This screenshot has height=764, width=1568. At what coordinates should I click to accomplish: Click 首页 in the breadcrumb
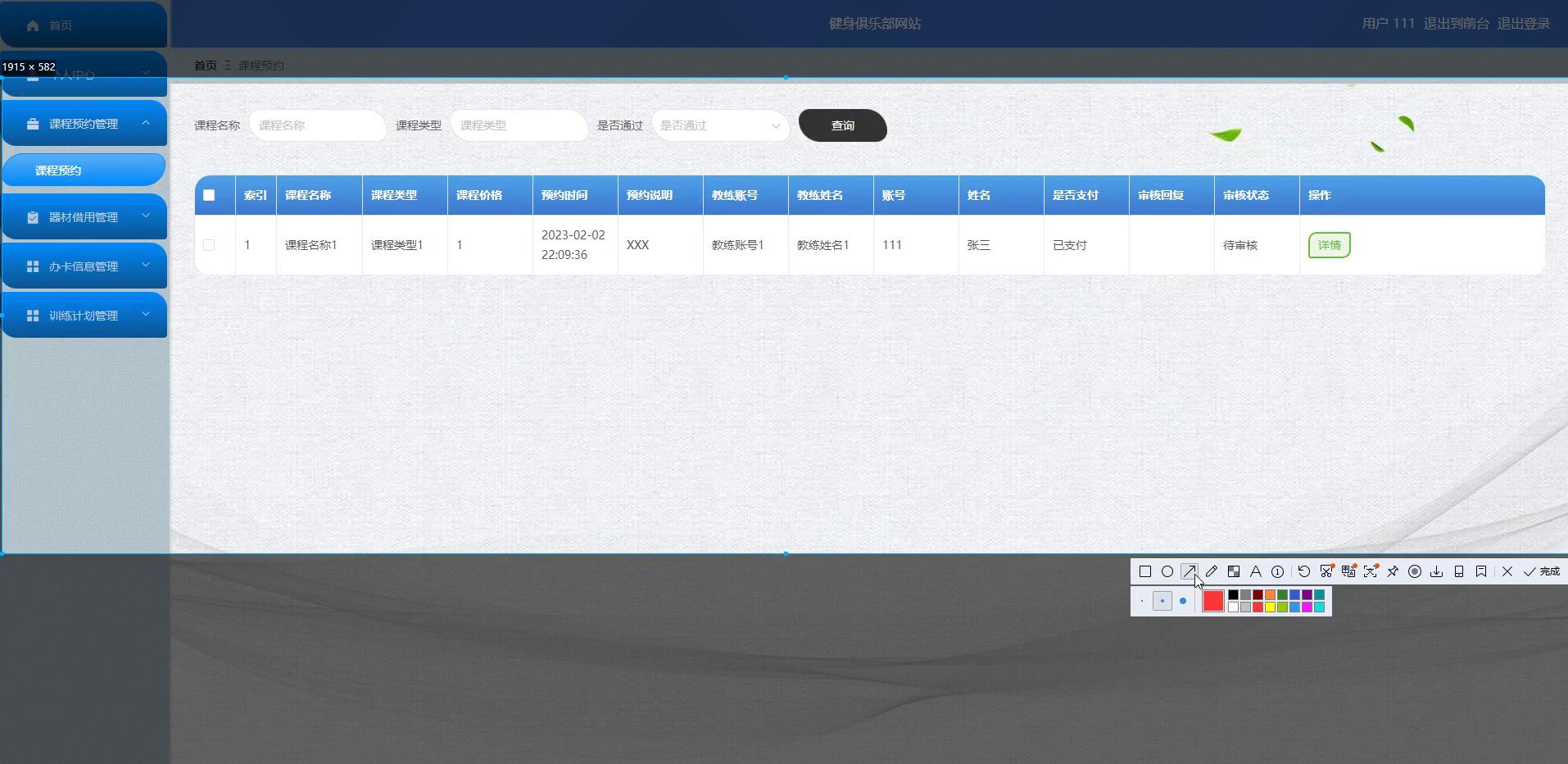[206, 66]
